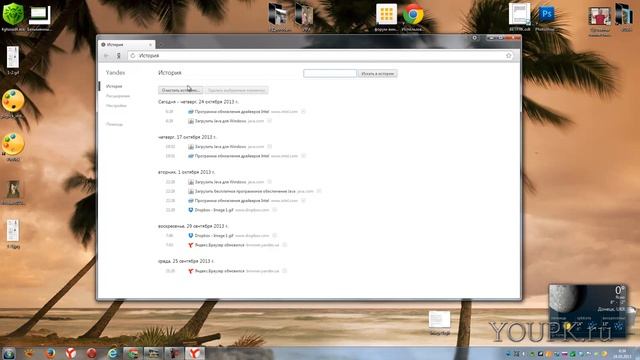
Task: Open Internet Explorer from the taskbar
Action: pyautogui.click(x=112, y=353)
